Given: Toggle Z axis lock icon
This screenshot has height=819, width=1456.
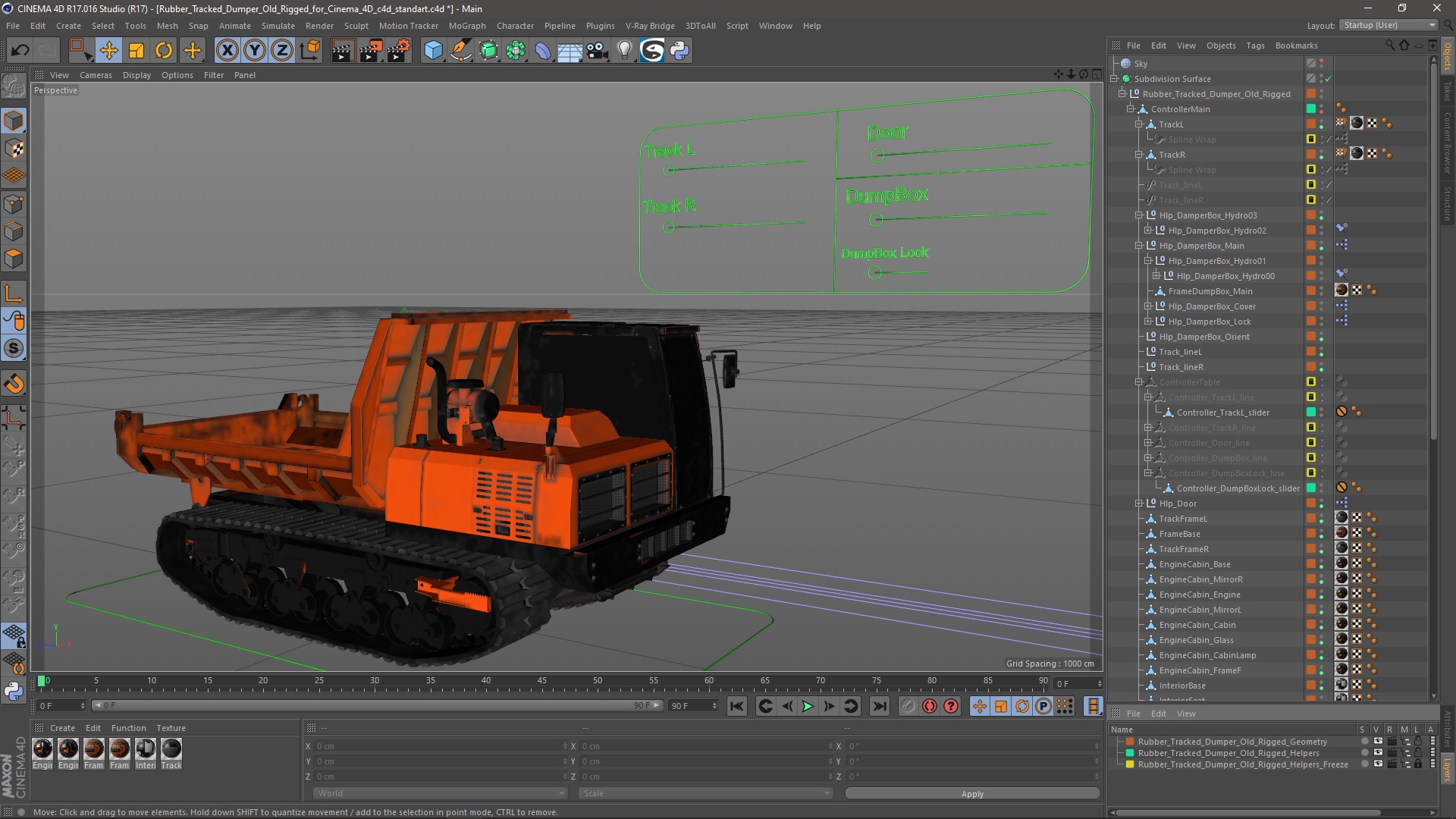Looking at the screenshot, I should (282, 51).
